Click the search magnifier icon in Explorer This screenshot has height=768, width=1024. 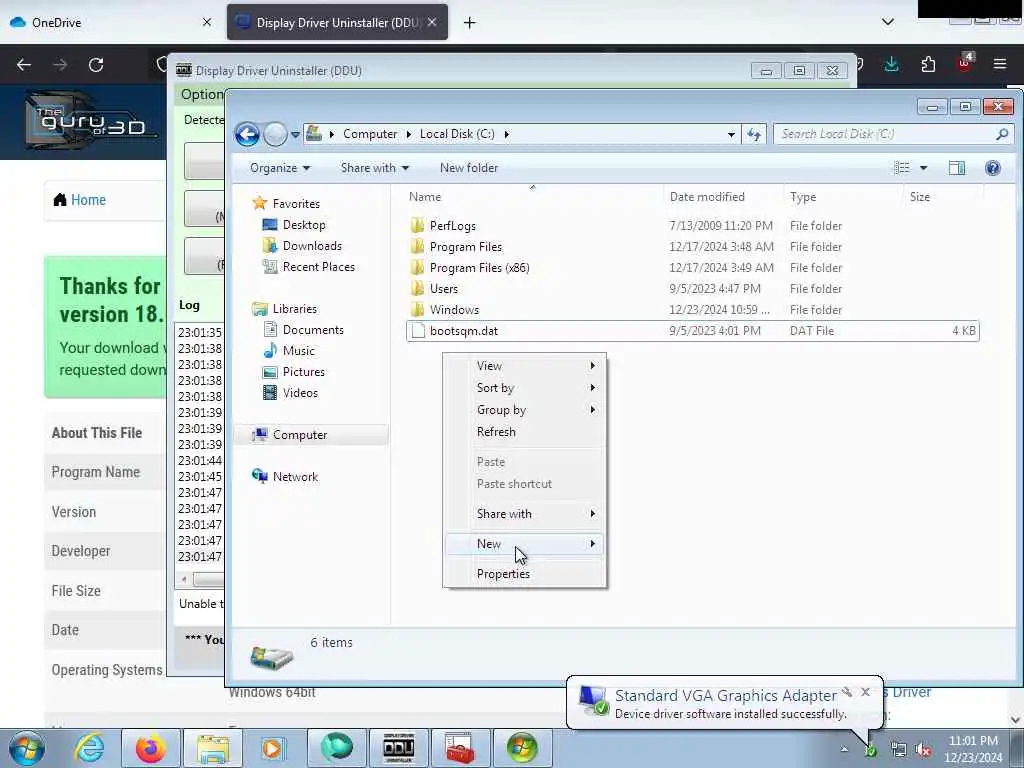click(1002, 134)
